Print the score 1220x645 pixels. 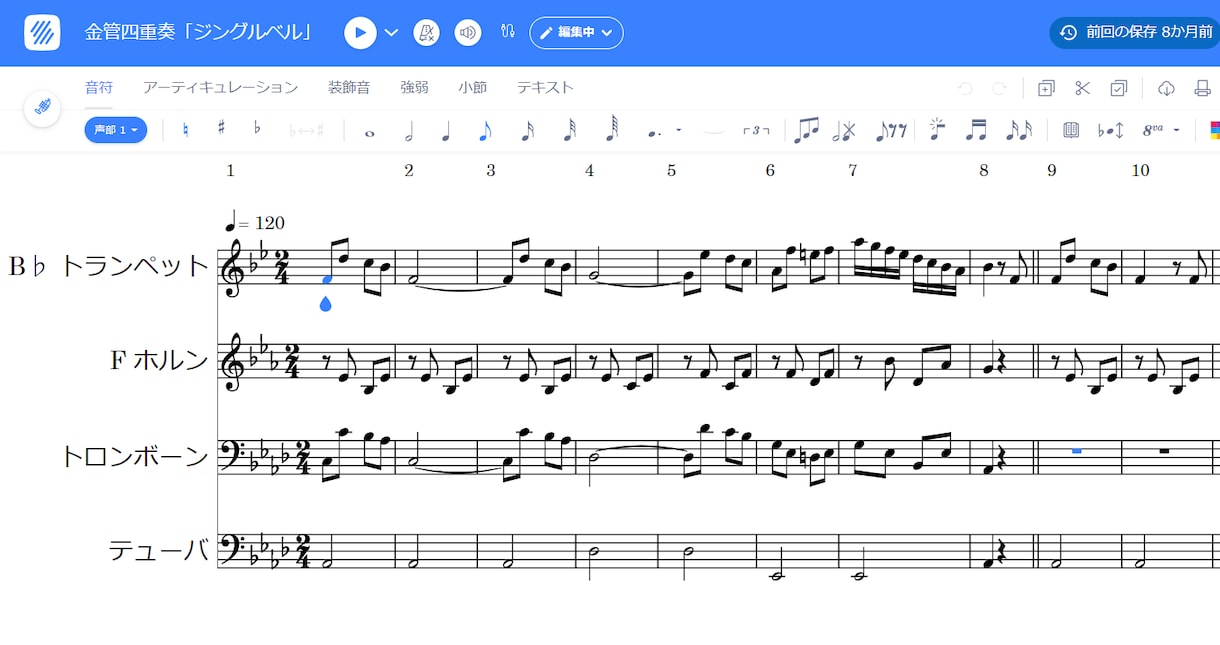(1203, 88)
